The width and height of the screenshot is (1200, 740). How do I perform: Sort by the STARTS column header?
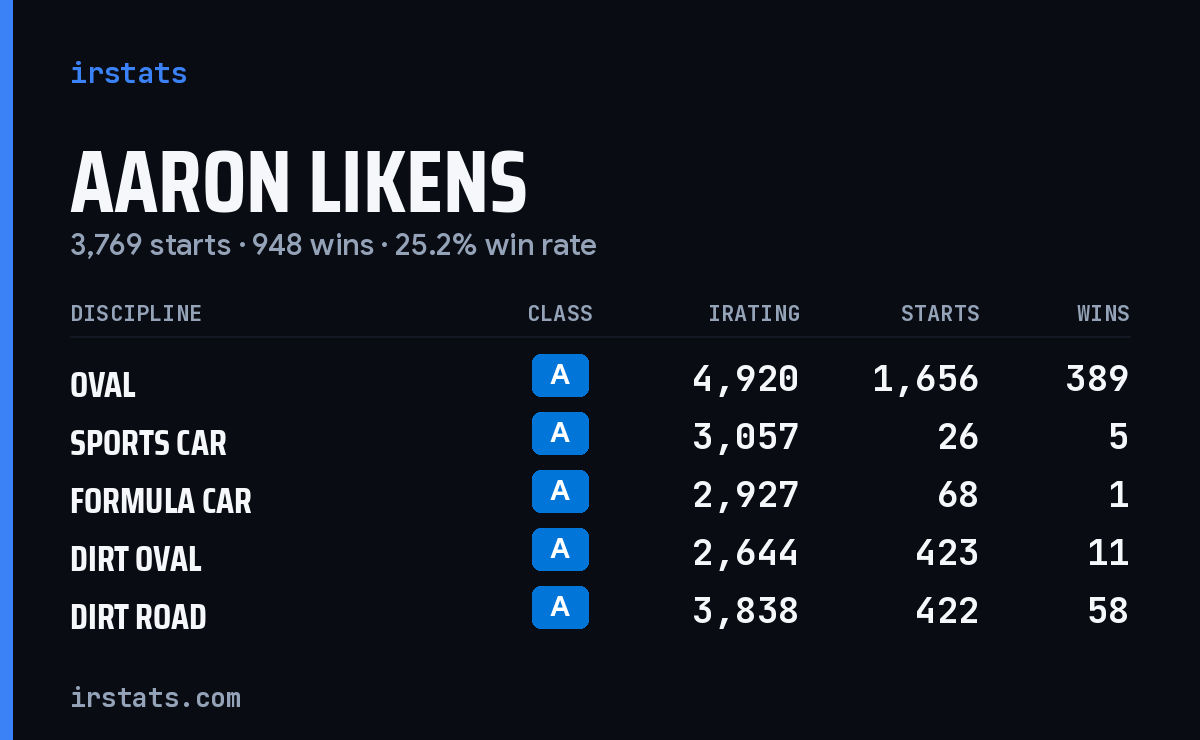click(x=940, y=313)
